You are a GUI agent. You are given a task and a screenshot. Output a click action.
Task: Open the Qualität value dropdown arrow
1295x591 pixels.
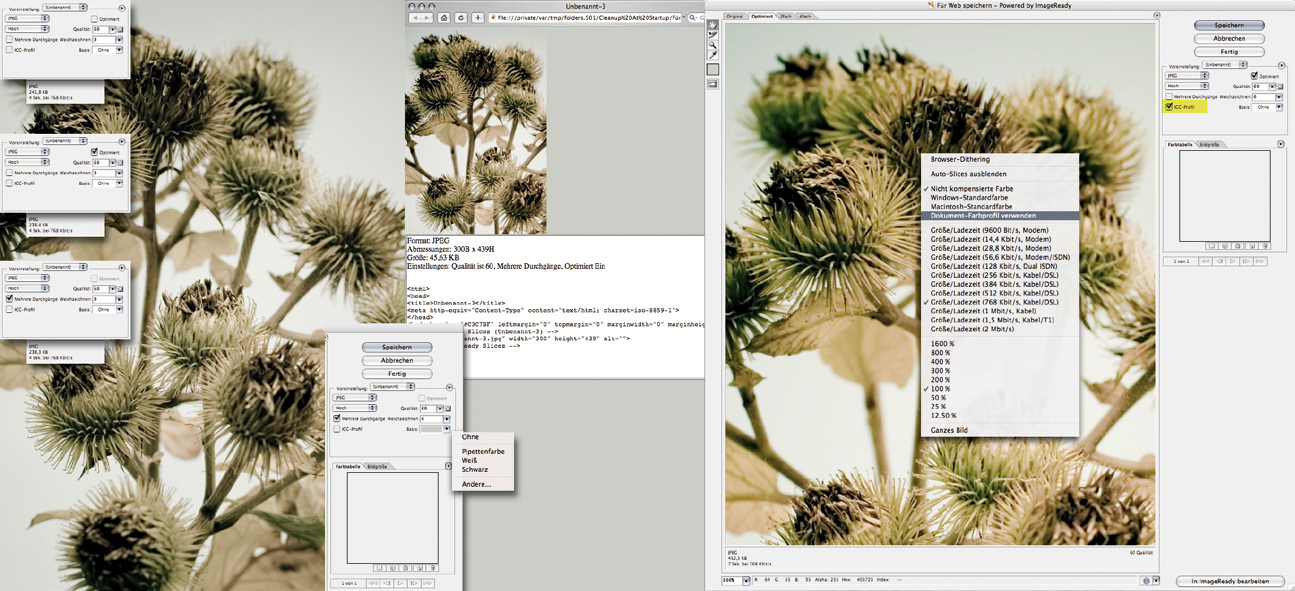click(x=1271, y=87)
